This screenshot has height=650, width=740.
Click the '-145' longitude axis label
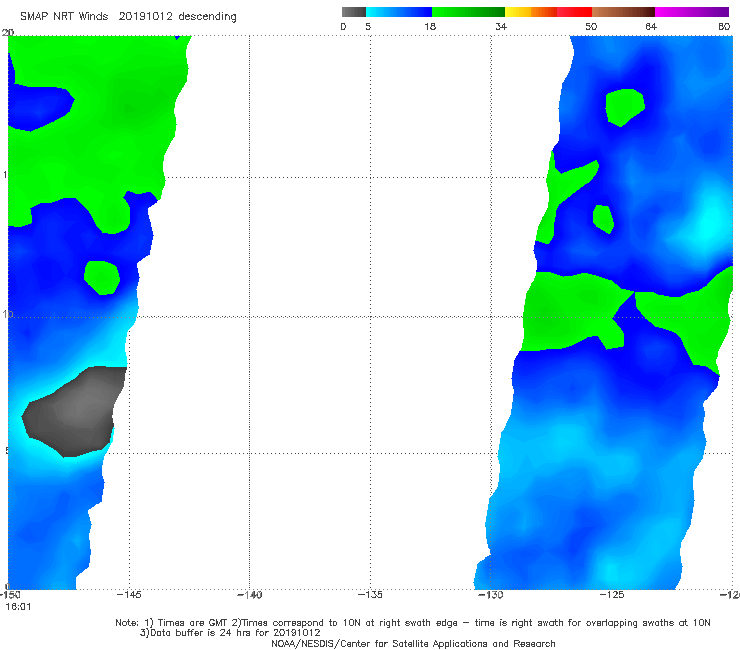(x=129, y=595)
